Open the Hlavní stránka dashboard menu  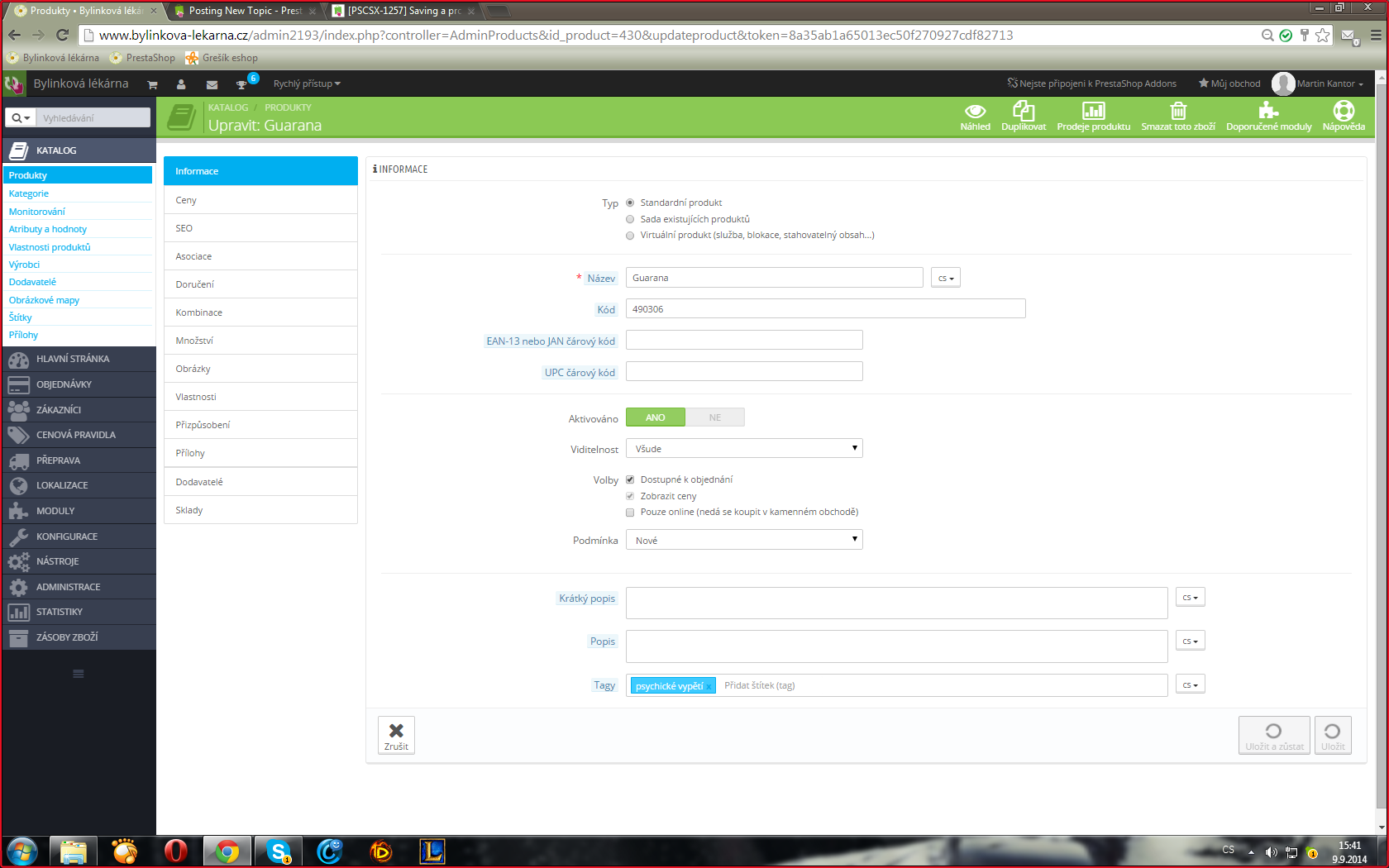click(x=79, y=359)
